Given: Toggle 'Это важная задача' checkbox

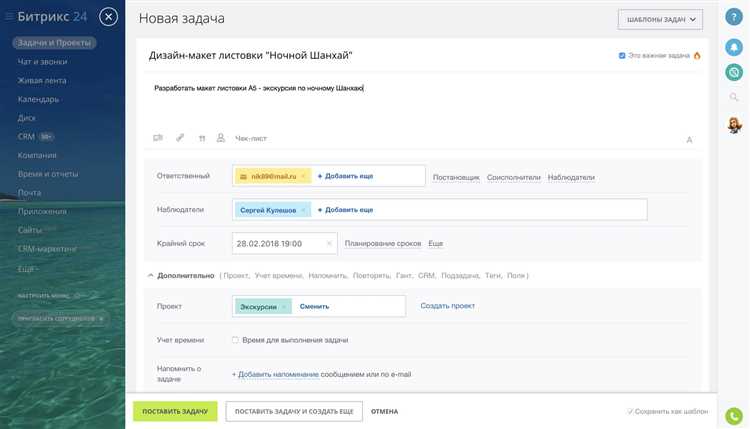Looking at the screenshot, I should coord(622,55).
